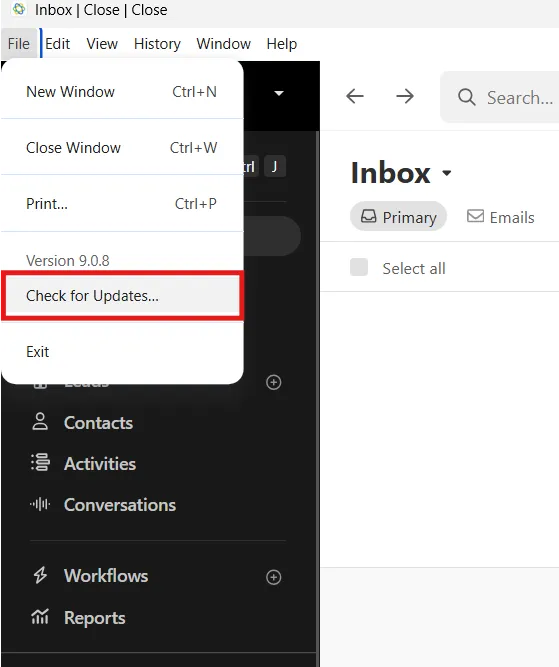
Task: Expand the Inbox title dropdown
Action: click(x=446, y=174)
